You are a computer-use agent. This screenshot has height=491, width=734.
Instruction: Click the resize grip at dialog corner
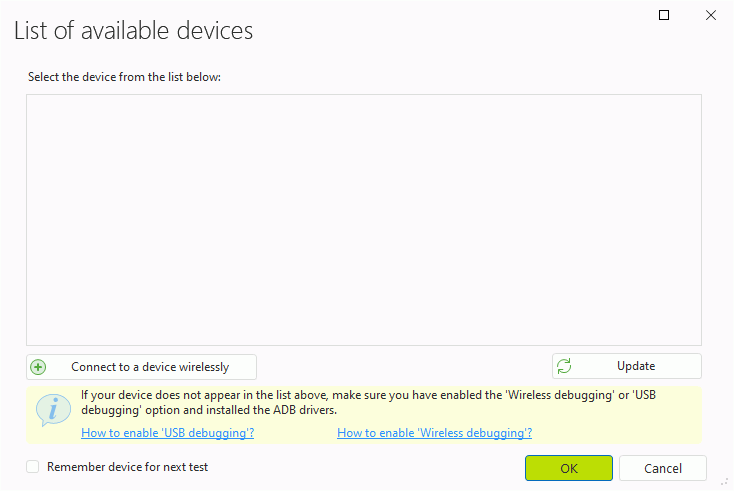tap(725, 482)
